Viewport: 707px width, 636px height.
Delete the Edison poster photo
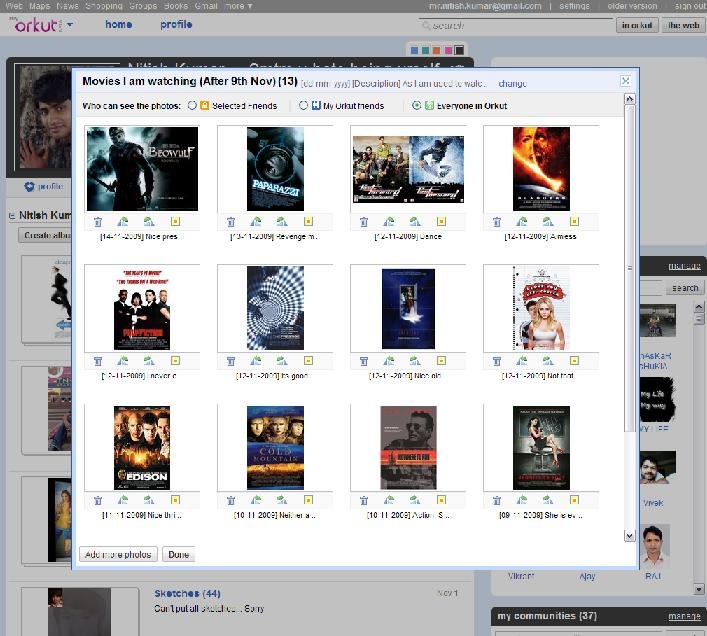(x=98, y=500)
